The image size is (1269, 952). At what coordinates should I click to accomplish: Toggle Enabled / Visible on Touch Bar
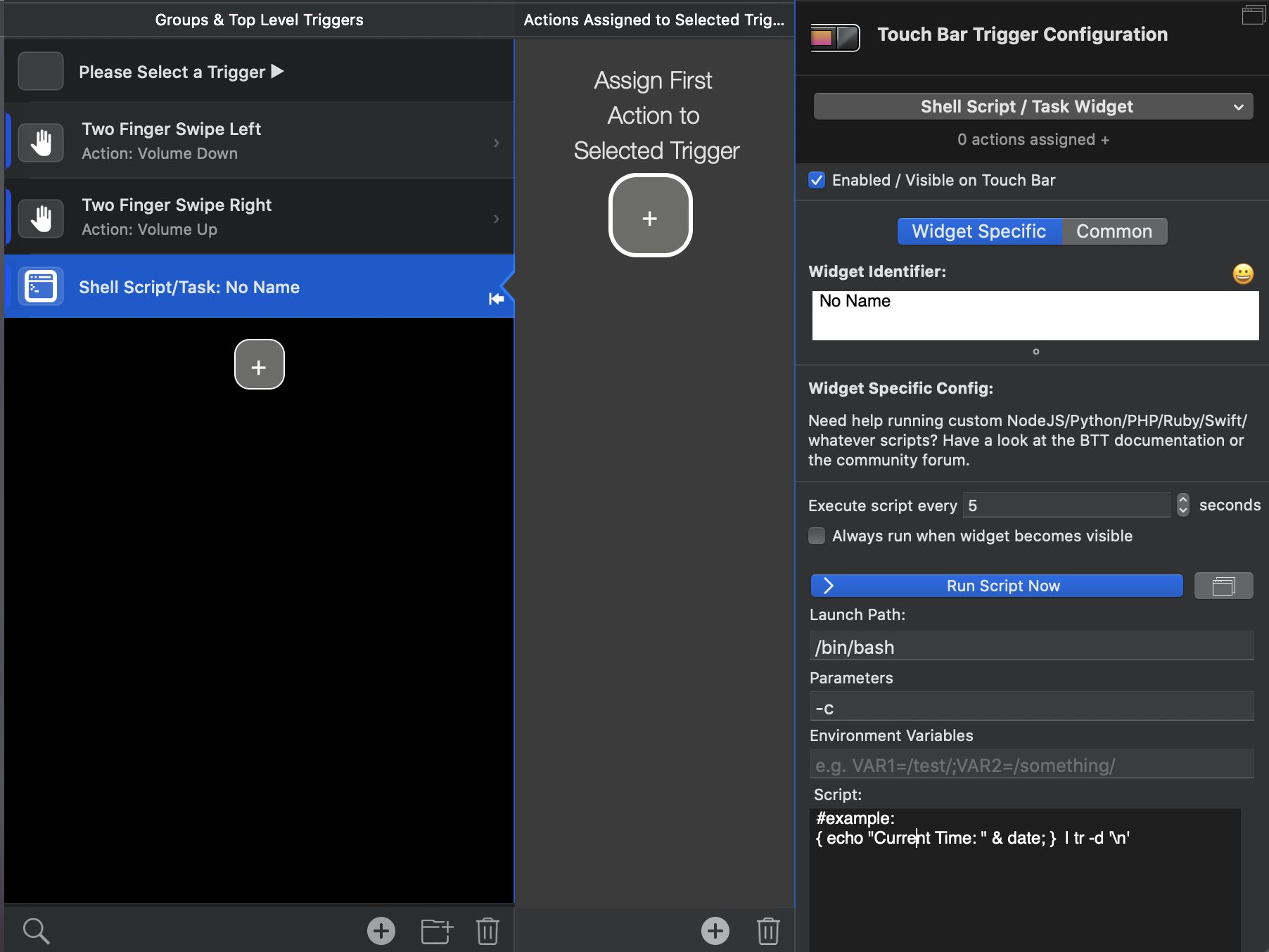point(817,180)
